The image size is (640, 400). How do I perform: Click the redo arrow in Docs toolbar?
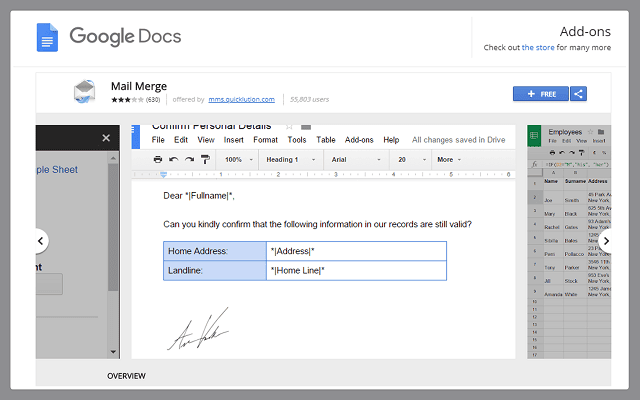[x=189, y=160]
